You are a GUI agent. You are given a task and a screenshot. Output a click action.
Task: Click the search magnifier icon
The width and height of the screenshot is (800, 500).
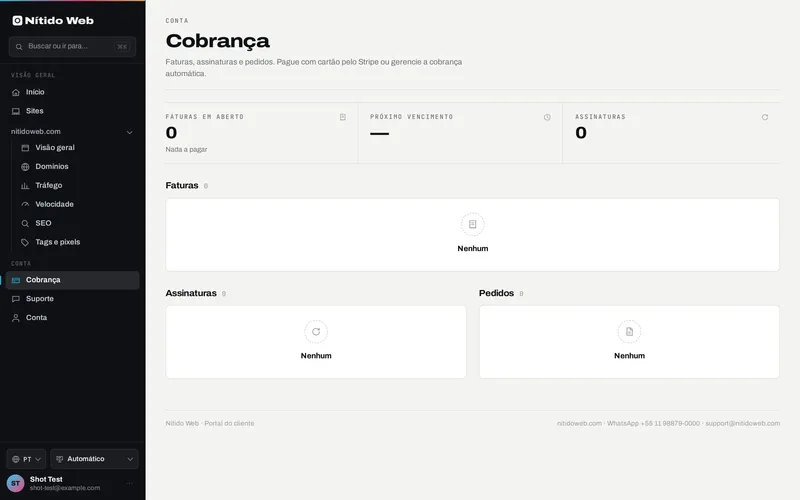[x=19, y=46]
